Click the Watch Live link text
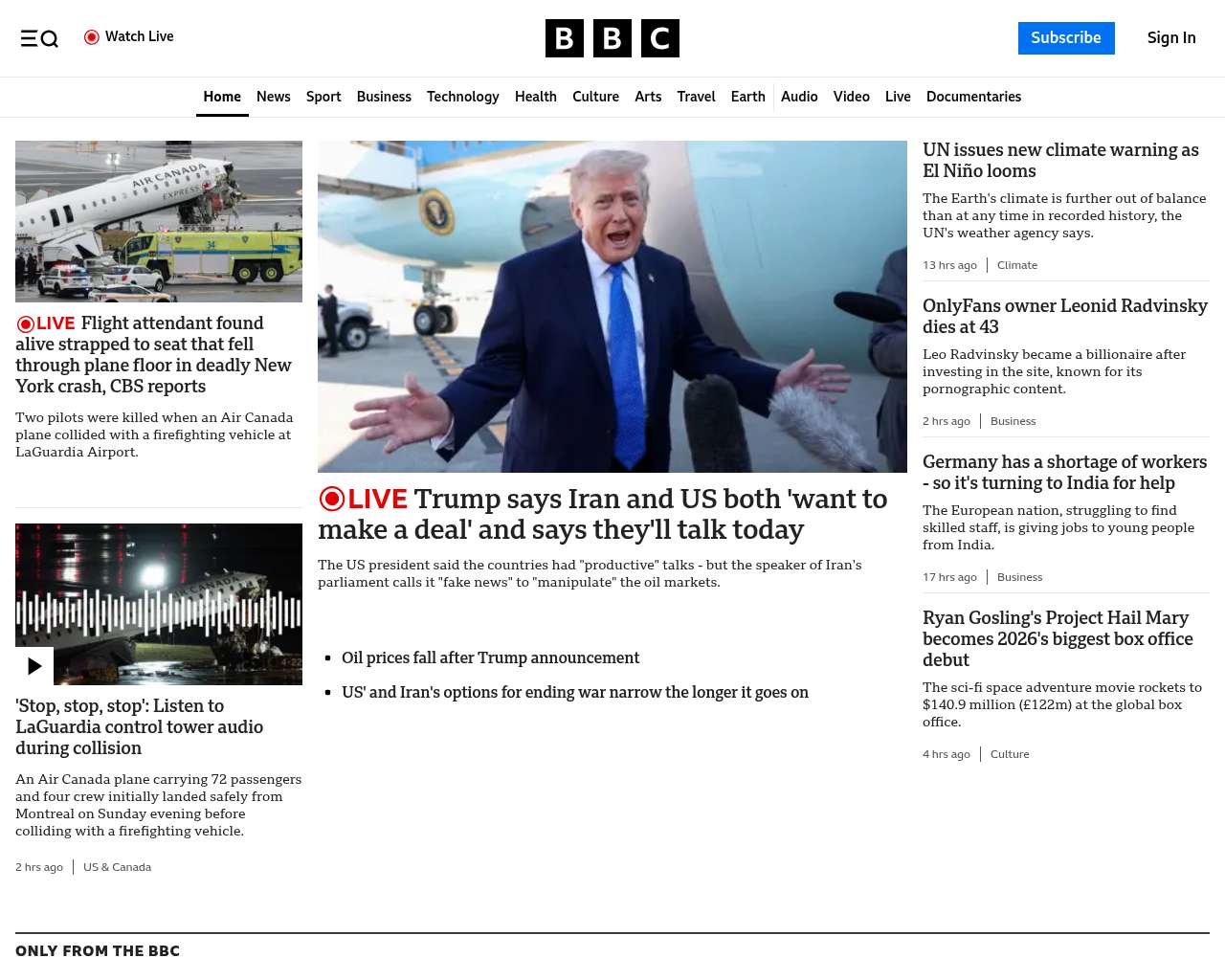The width and height of the screenshot is (1225, 980). [140, 36]
